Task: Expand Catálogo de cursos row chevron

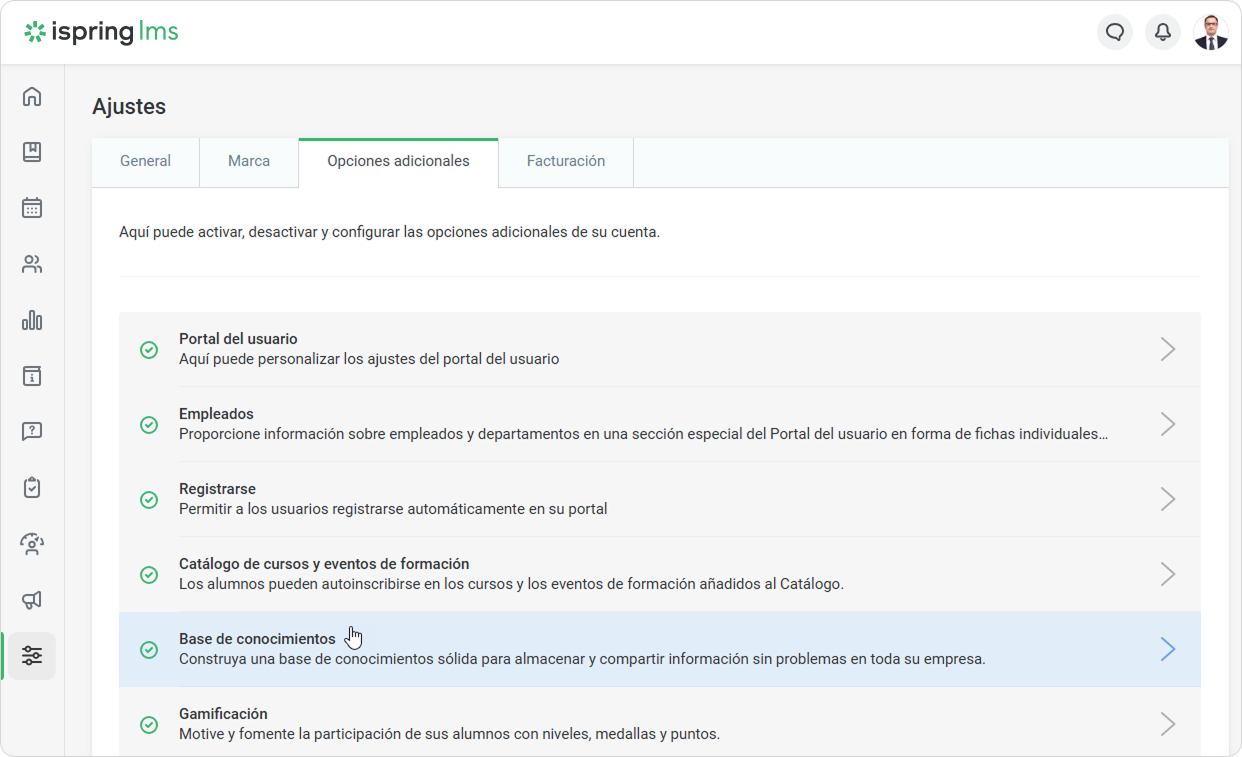Action: (1167, 574)
